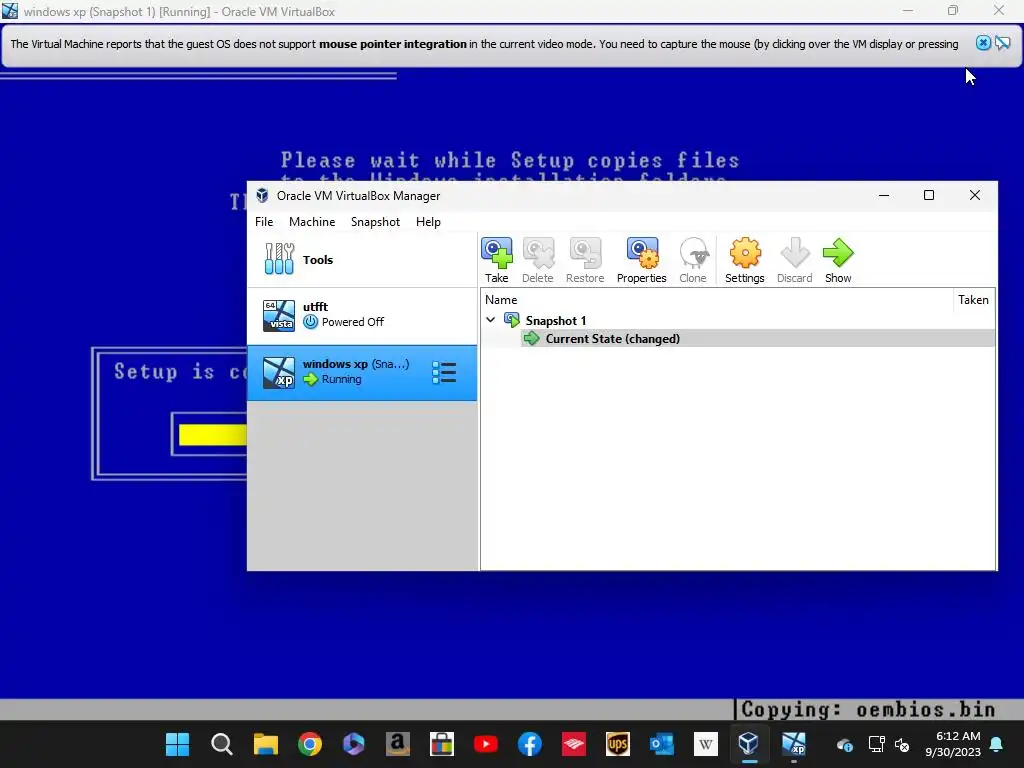The height and width of the screenshot is (768, 1024).
Task: Open the network display tray icon
Action: click(876, 744)
